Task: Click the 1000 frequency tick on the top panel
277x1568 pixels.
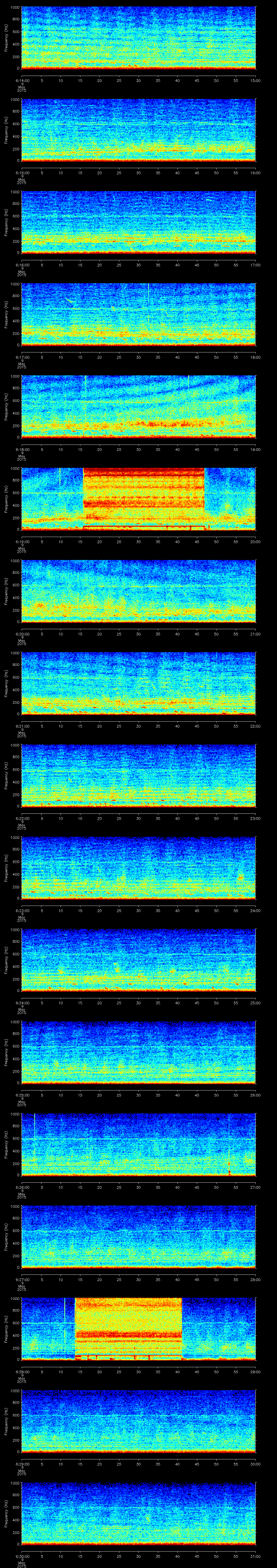Action: pyautogui.click(x=15, y=8)
